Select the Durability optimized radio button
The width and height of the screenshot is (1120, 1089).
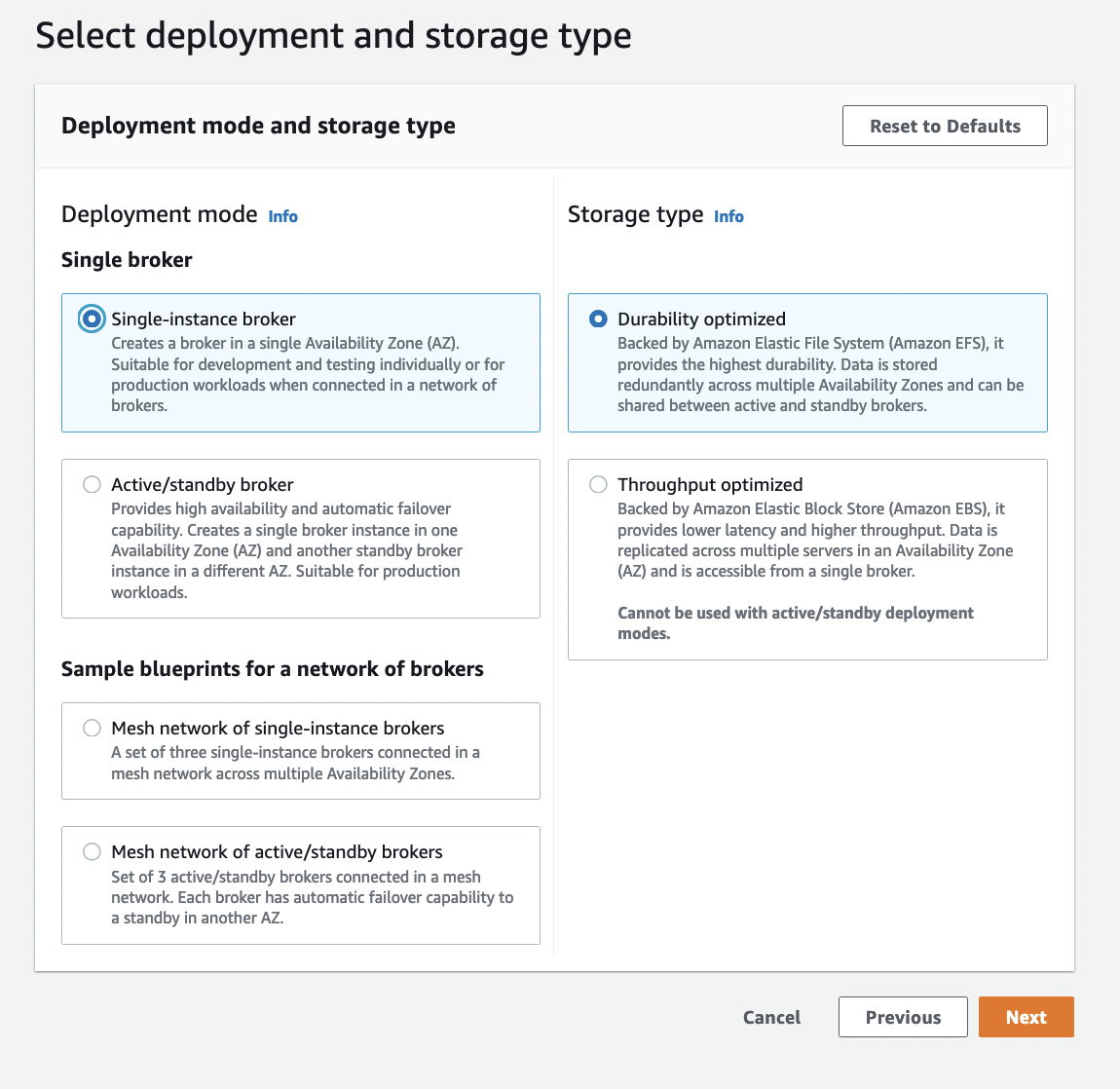pos(598,319)
